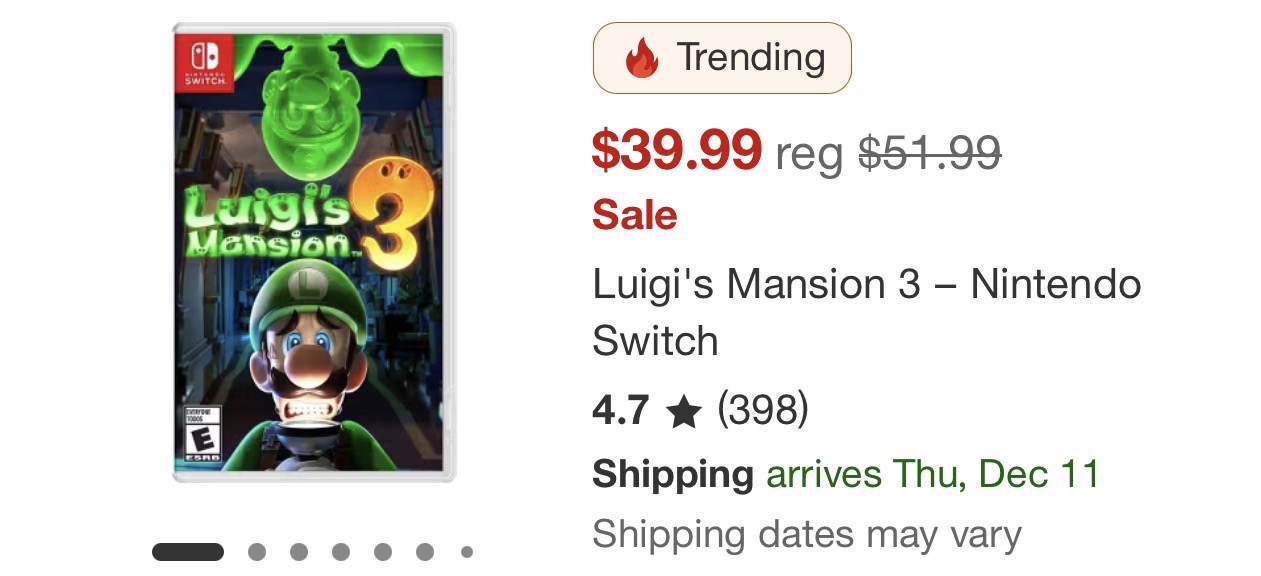Select the sixth product image dot
Screen dimensions: 1261x576
[425, 552]
